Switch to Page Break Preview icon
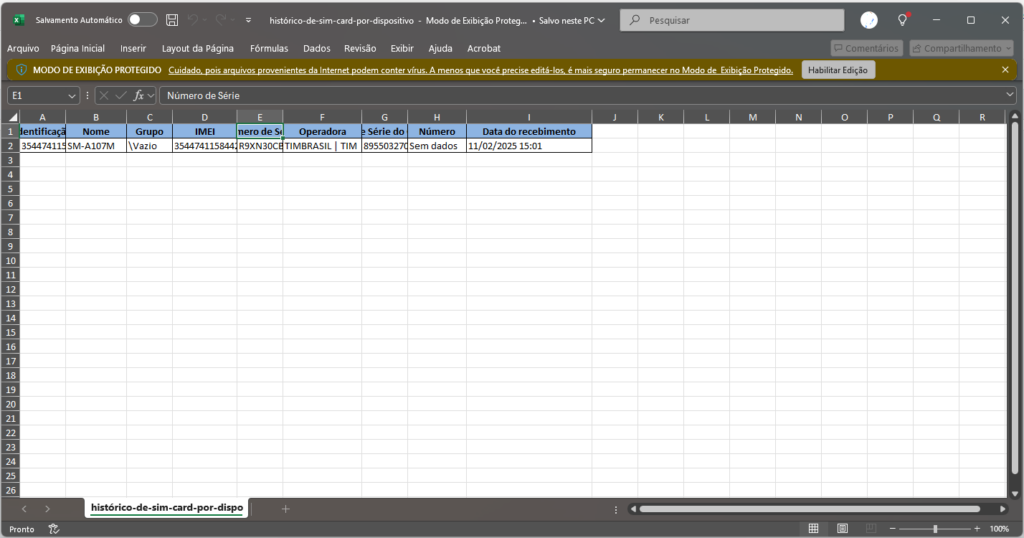 tap(871, 528)
